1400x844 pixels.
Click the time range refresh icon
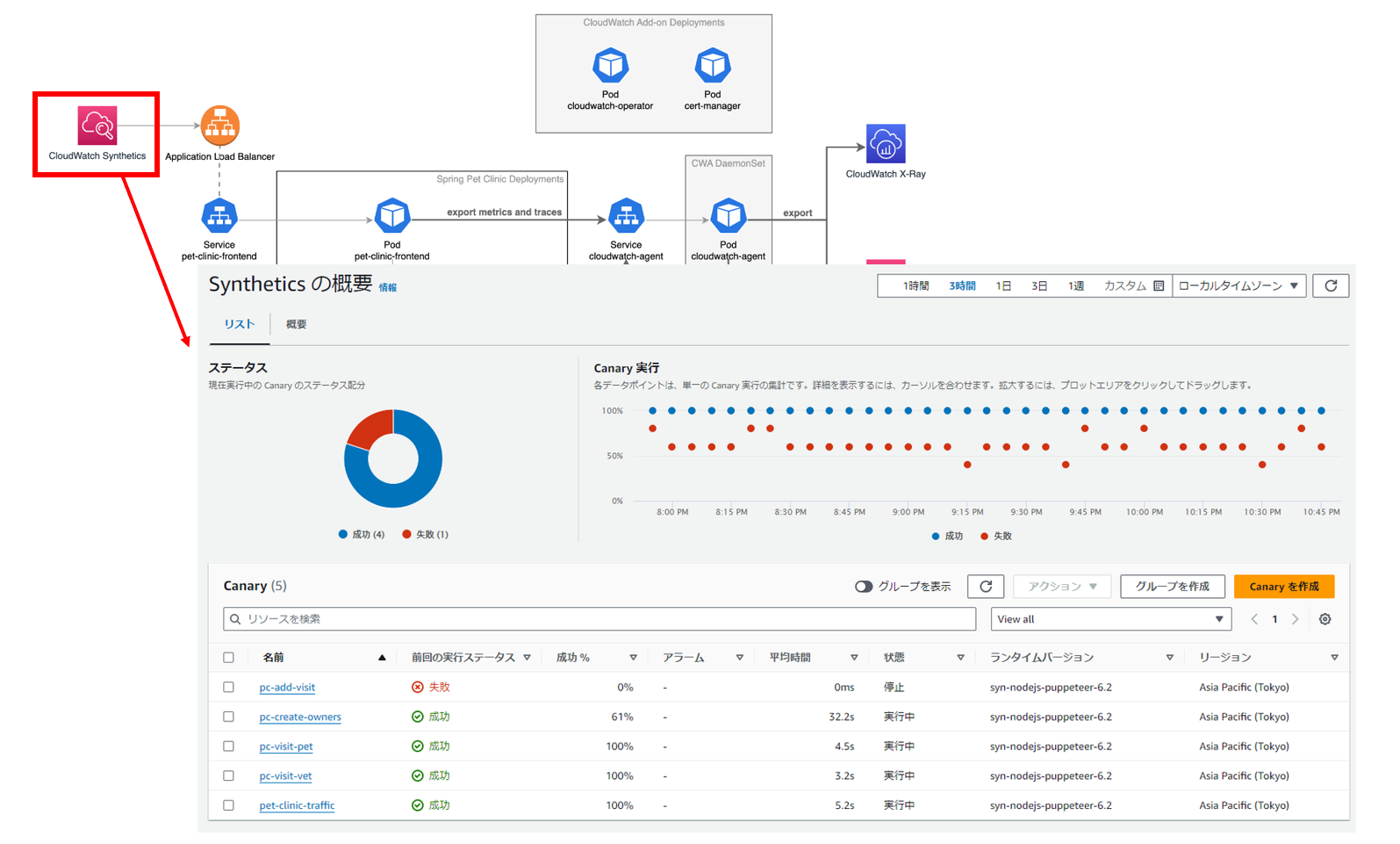coord(1330,286)
